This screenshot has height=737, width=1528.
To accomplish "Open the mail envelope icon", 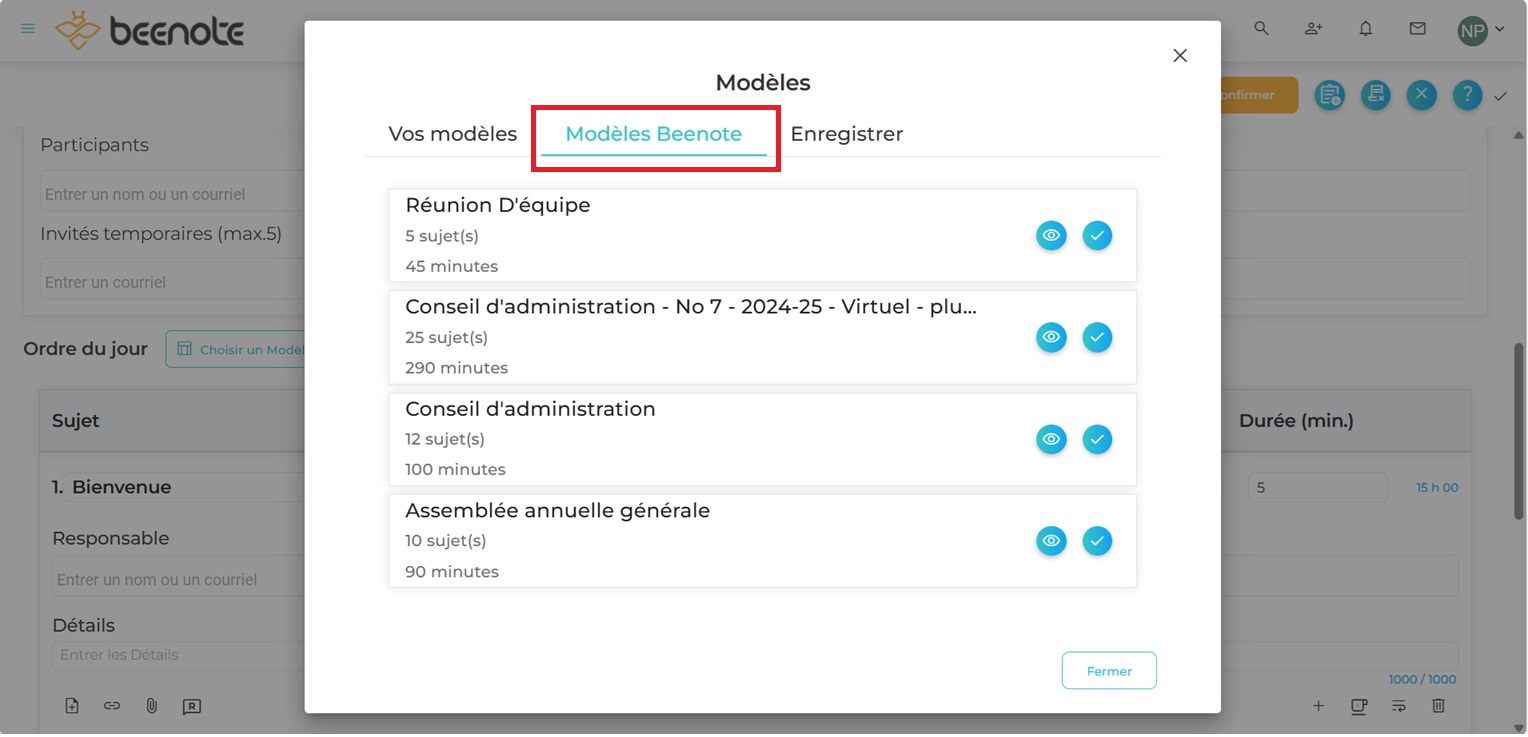I will click(x=1418, y=29).
